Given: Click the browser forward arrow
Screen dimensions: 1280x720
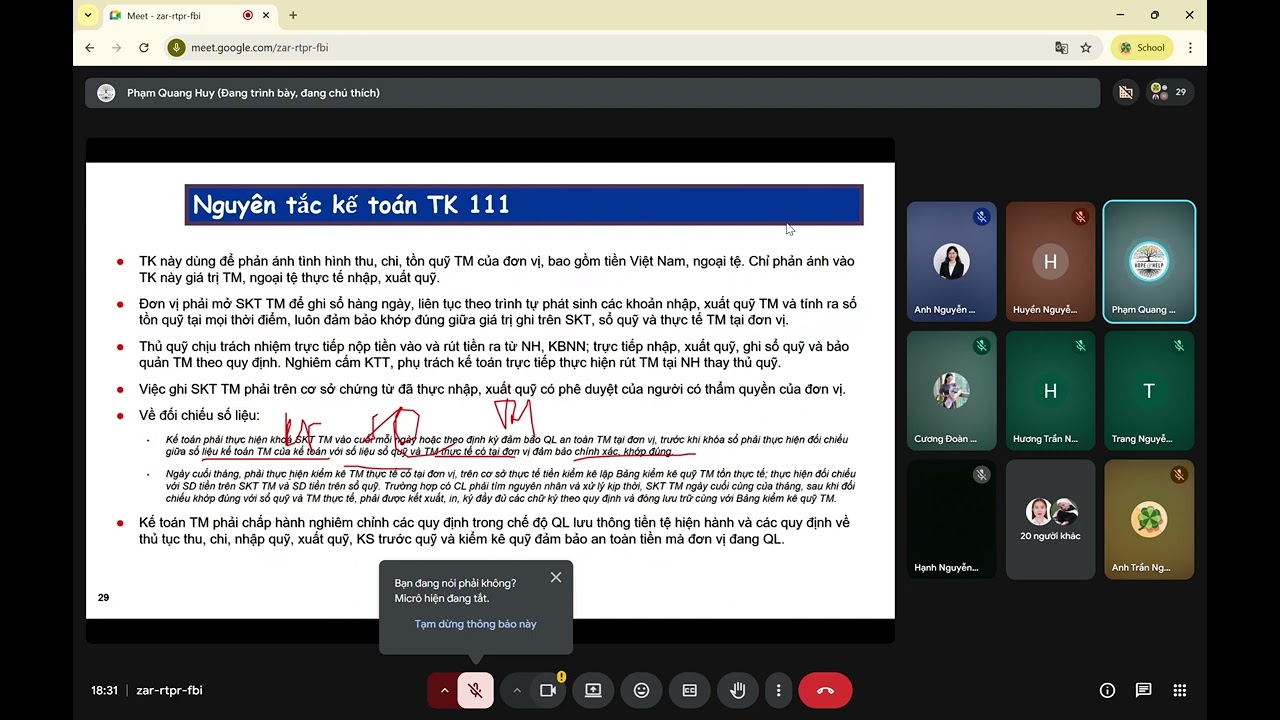Looking at the screenshot, I should [x=117, y=47].
